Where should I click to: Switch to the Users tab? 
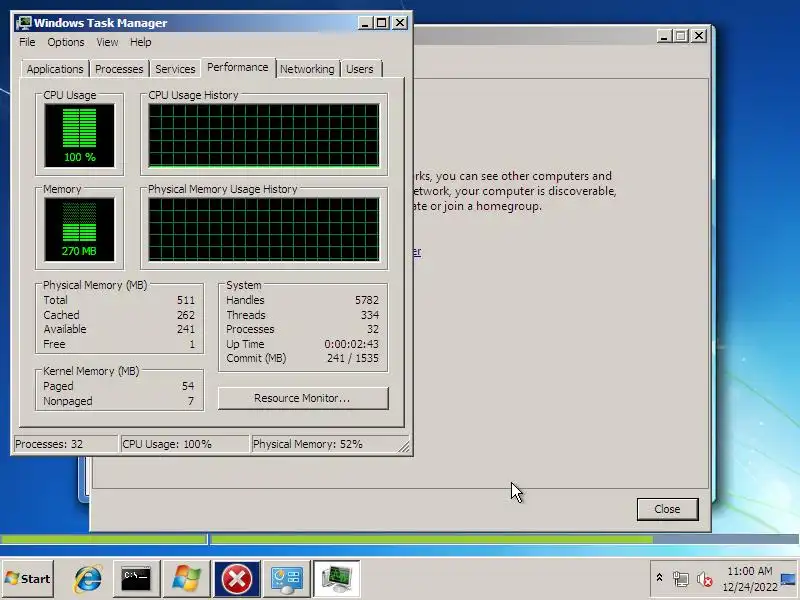coord(360,69)
